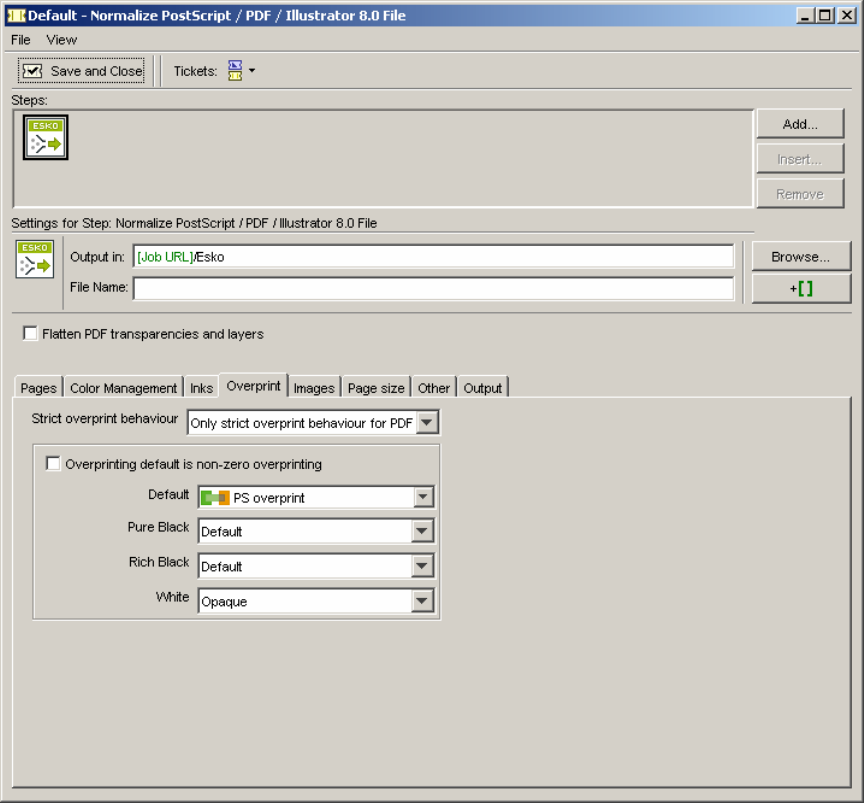Viewport: 864px width, 803px height.
Task: Select the Esko Normalize step icon in Steps list
Action: point(45,137)
